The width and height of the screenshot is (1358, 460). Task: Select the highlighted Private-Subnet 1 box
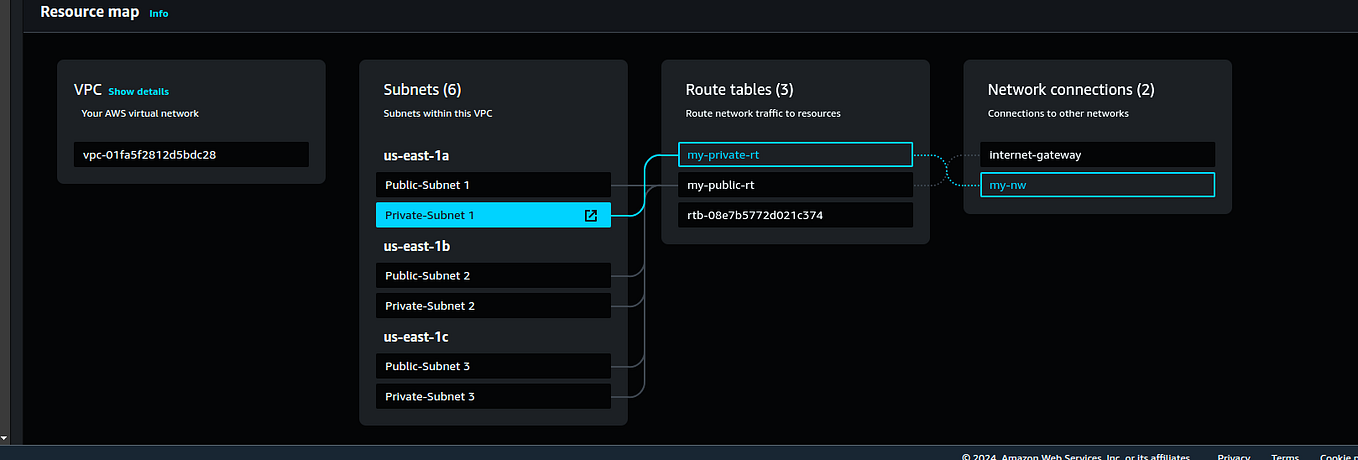click(493, 215)
